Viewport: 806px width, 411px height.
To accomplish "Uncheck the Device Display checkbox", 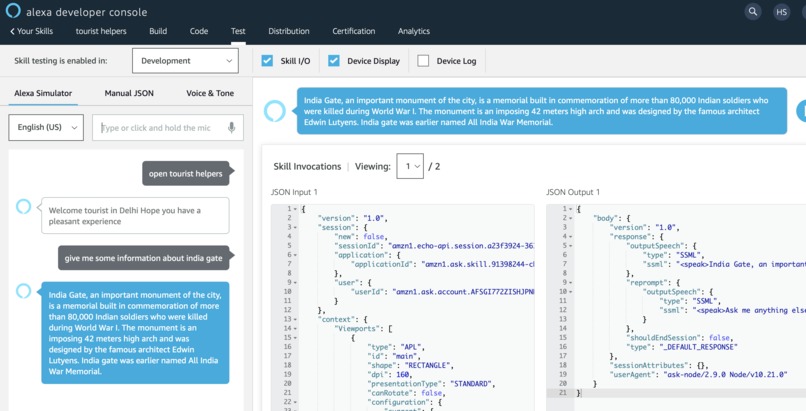I will click(x=334, y=61).
